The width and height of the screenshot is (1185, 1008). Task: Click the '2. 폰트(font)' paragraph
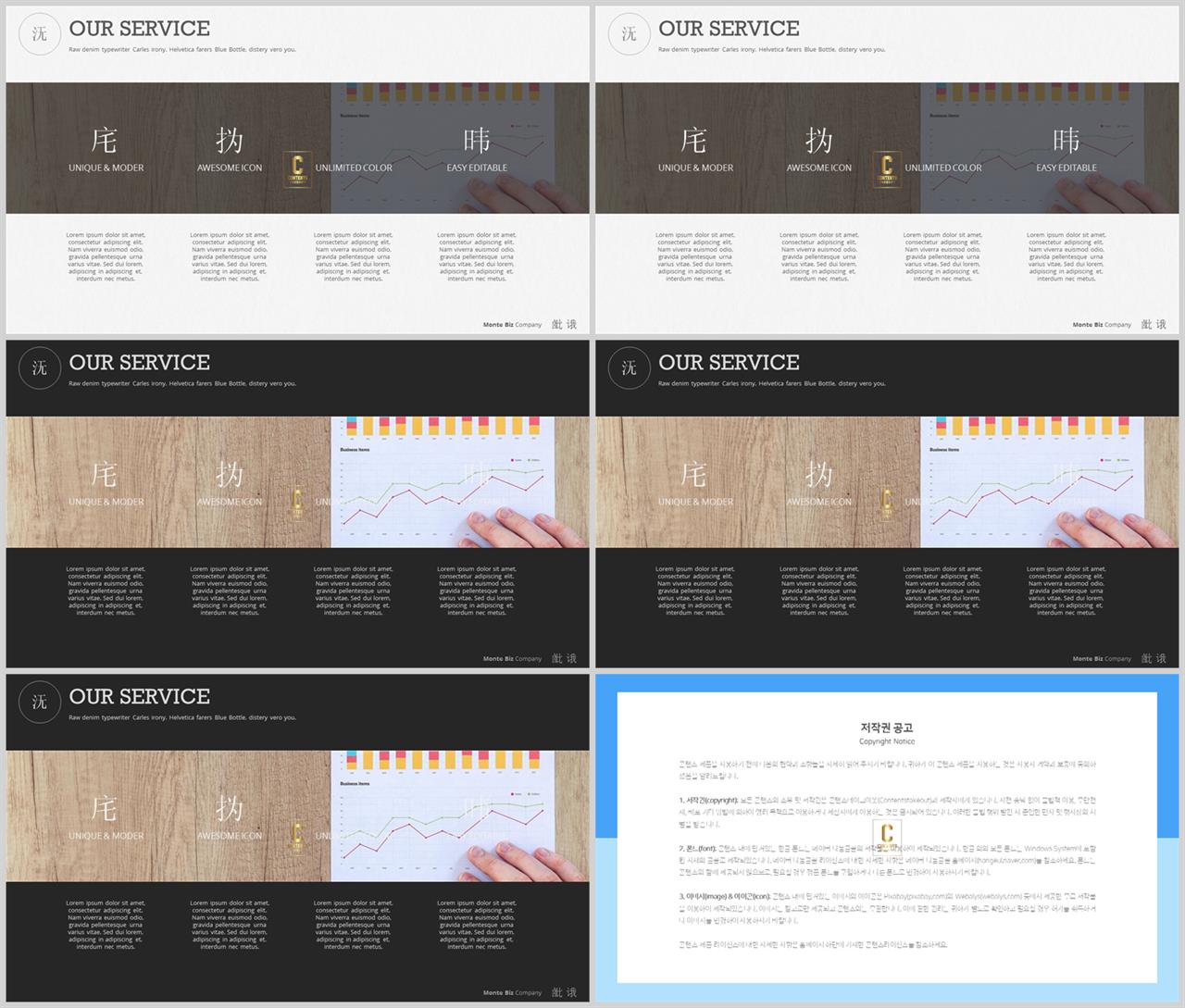tap(887, 860)
